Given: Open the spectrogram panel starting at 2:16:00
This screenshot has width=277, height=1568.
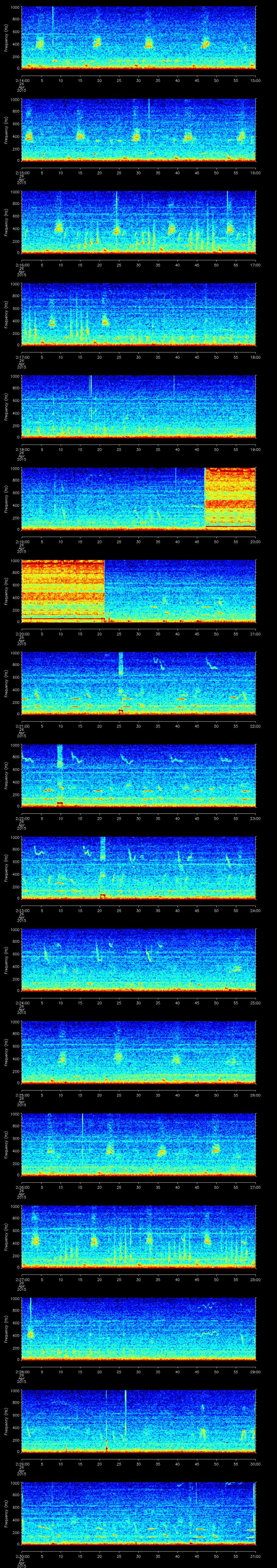Looking at the screenshot, I should (138, 222).
